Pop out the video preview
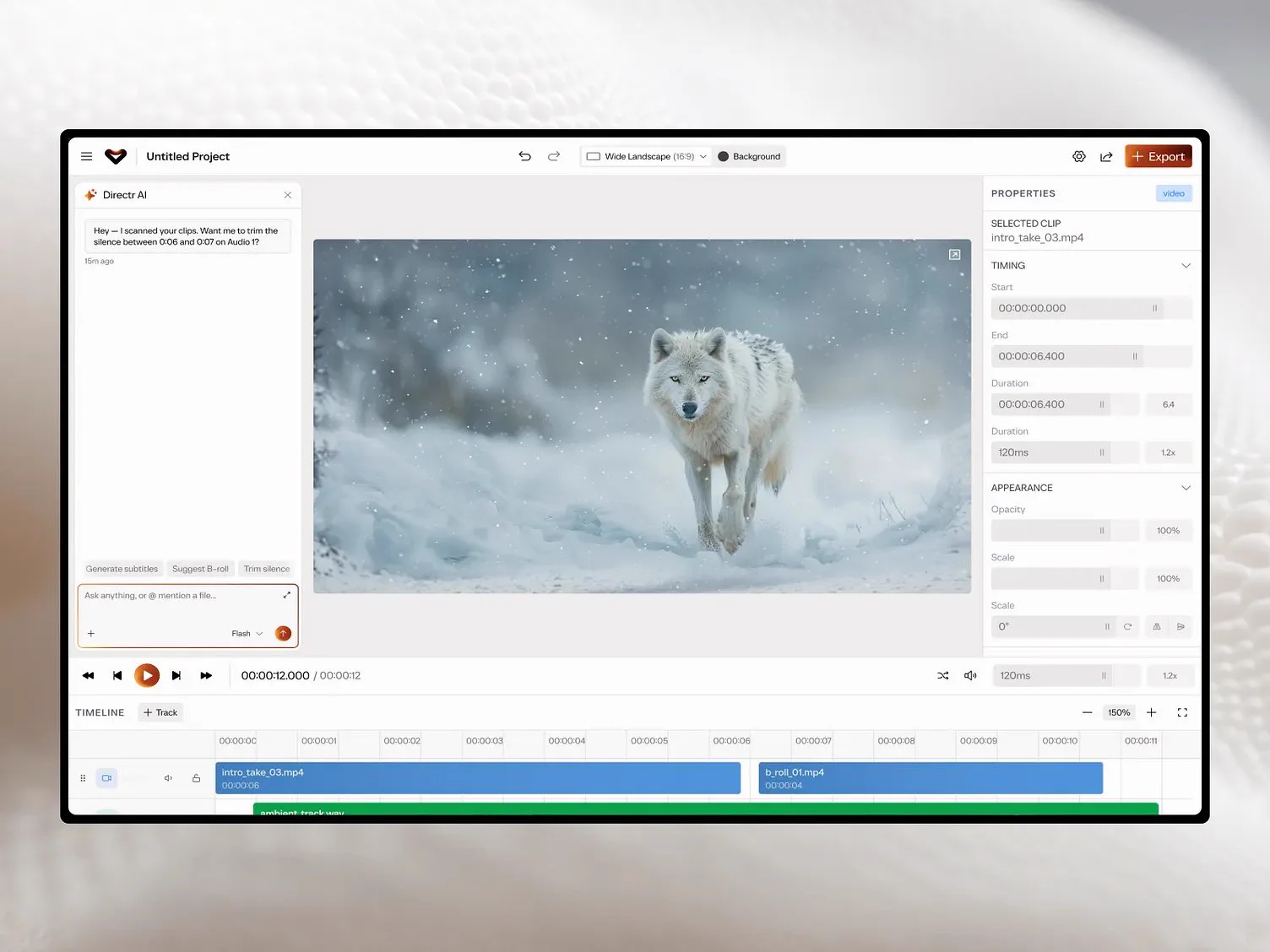 coord(954,254)
